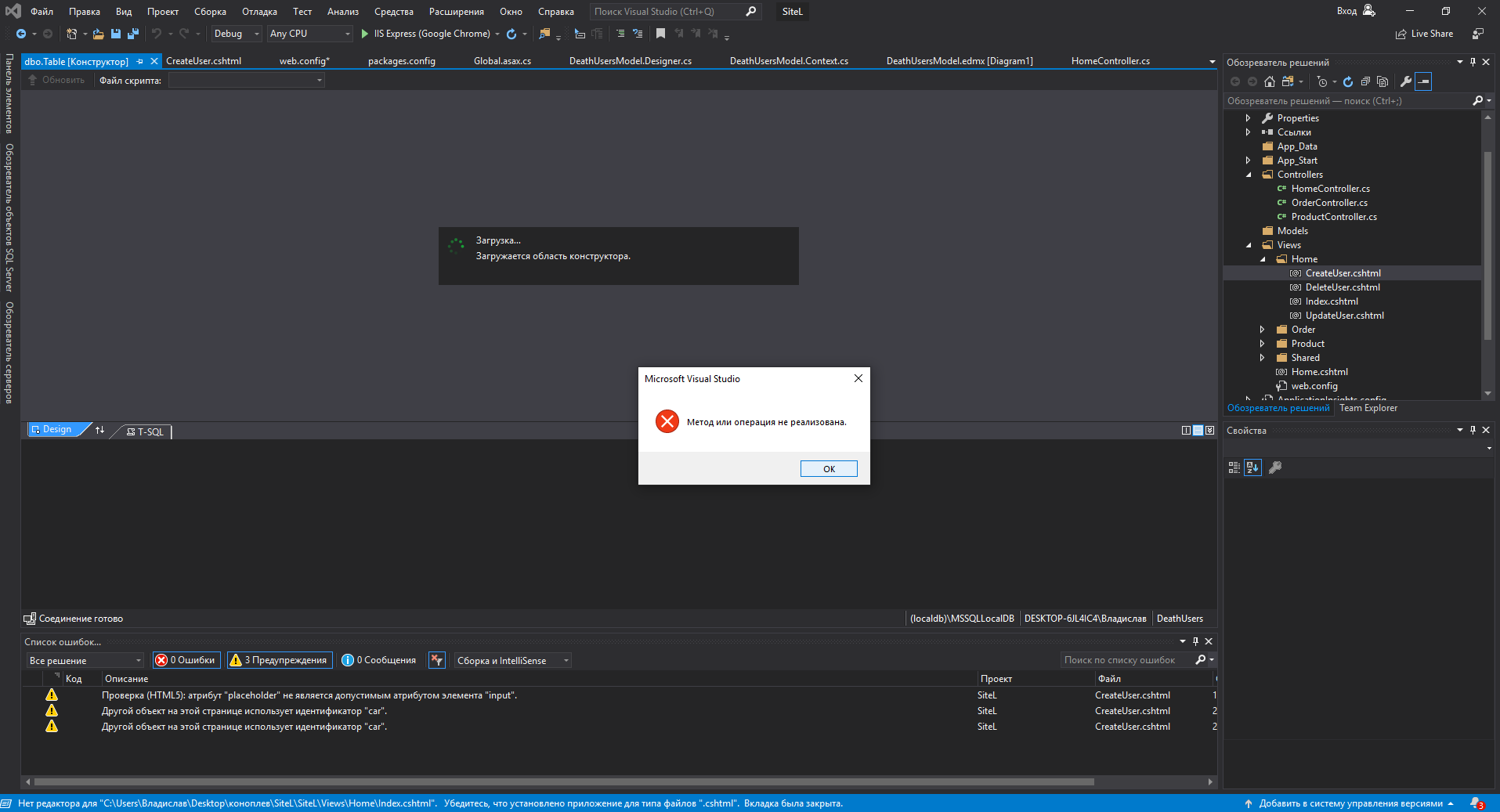Click the bookmark icon in the toolbar
This screenshot has width=1500, height=812.
tap(660, 34)
